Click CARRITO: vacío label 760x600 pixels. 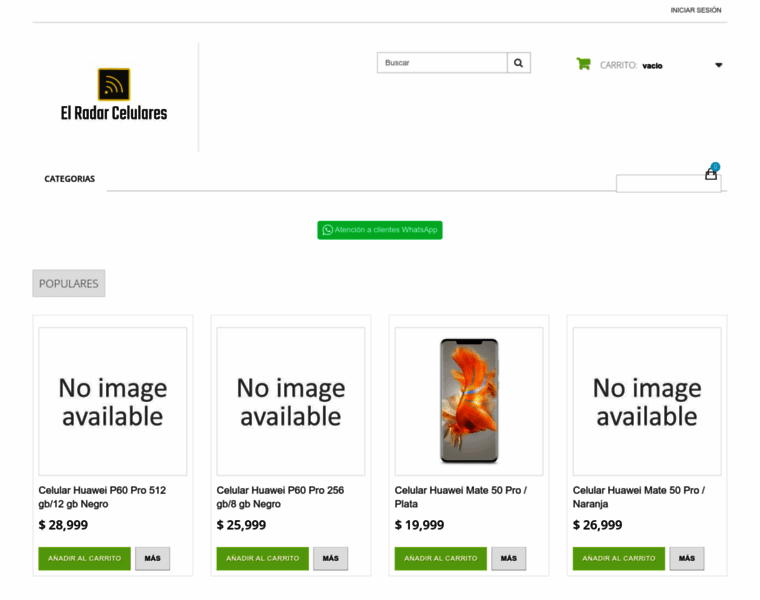[x=631, y=65]
